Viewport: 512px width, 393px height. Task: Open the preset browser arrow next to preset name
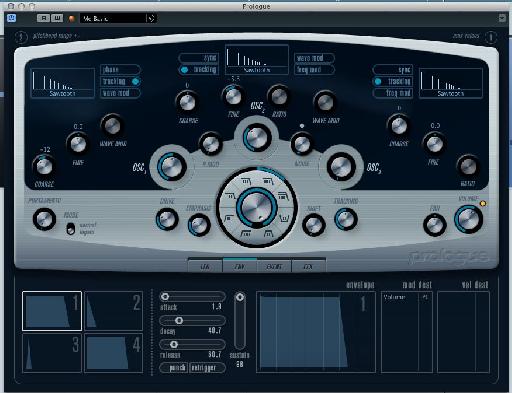pos(151,18)
